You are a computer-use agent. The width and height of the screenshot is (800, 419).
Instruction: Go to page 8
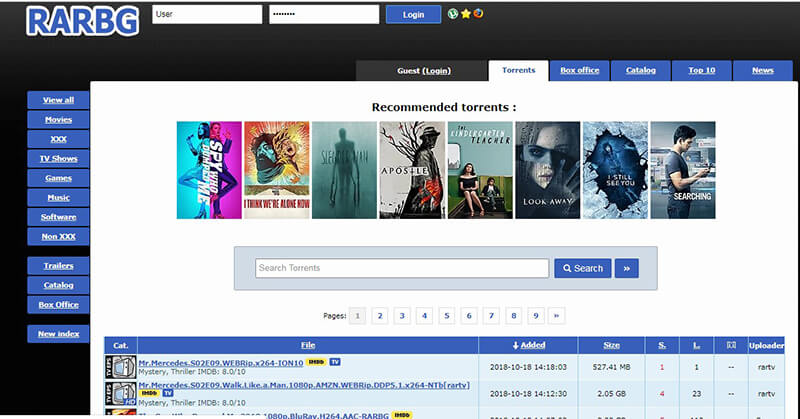point(514,316)
